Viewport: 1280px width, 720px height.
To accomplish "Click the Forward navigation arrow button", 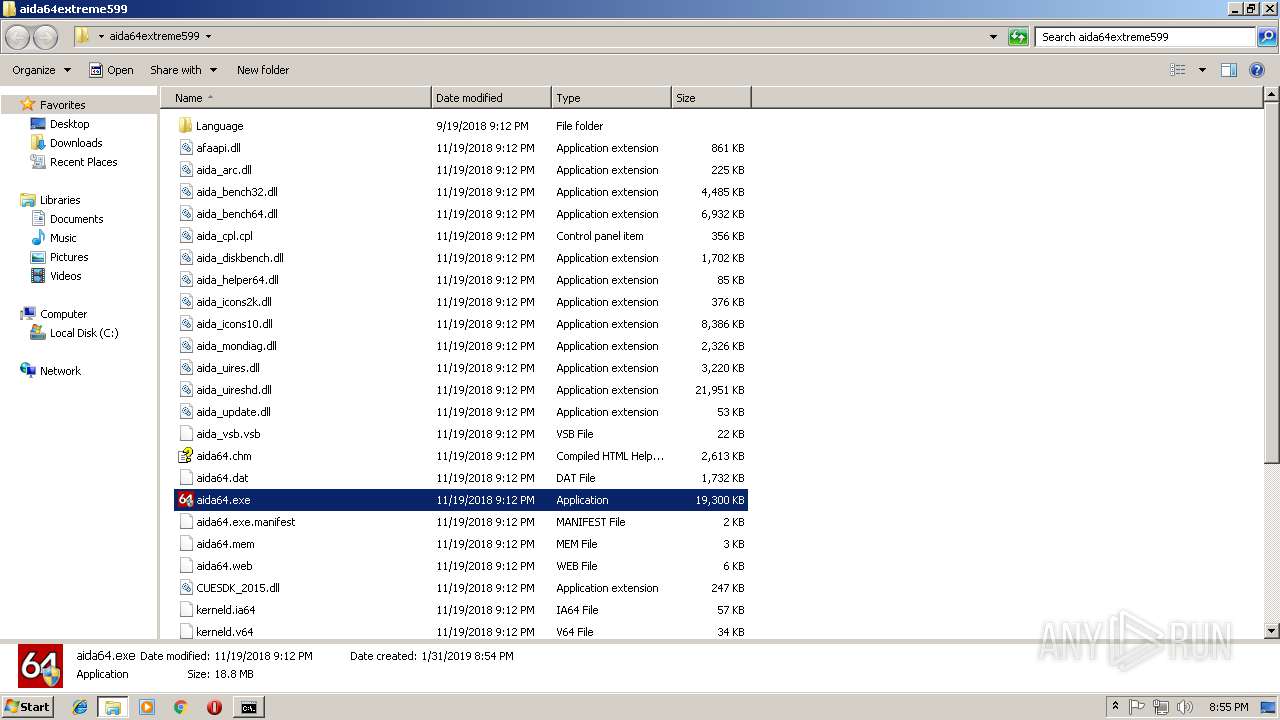I will tap(45, 37).
